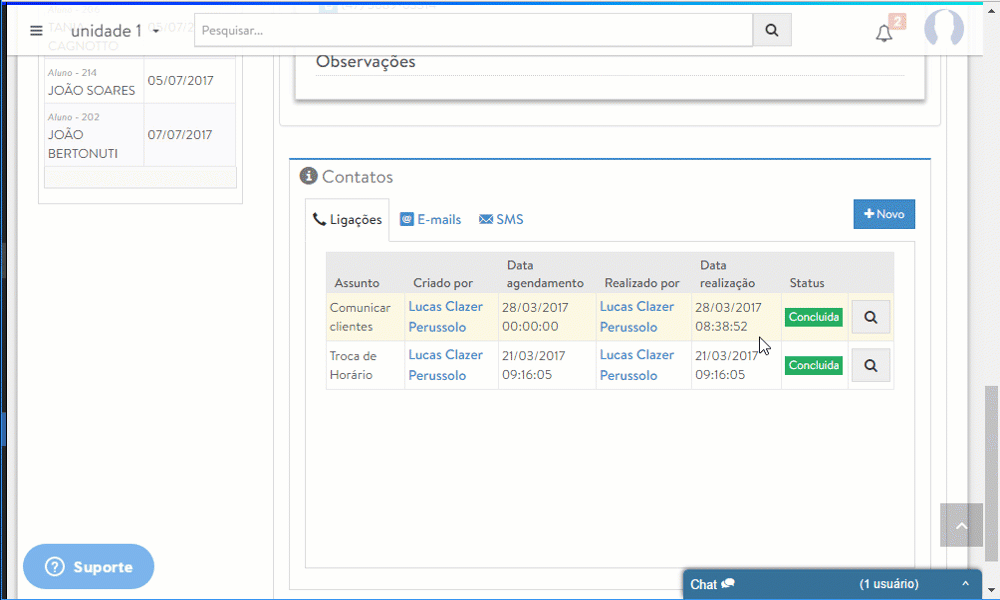Focus the Pesquisar search field

473,30
